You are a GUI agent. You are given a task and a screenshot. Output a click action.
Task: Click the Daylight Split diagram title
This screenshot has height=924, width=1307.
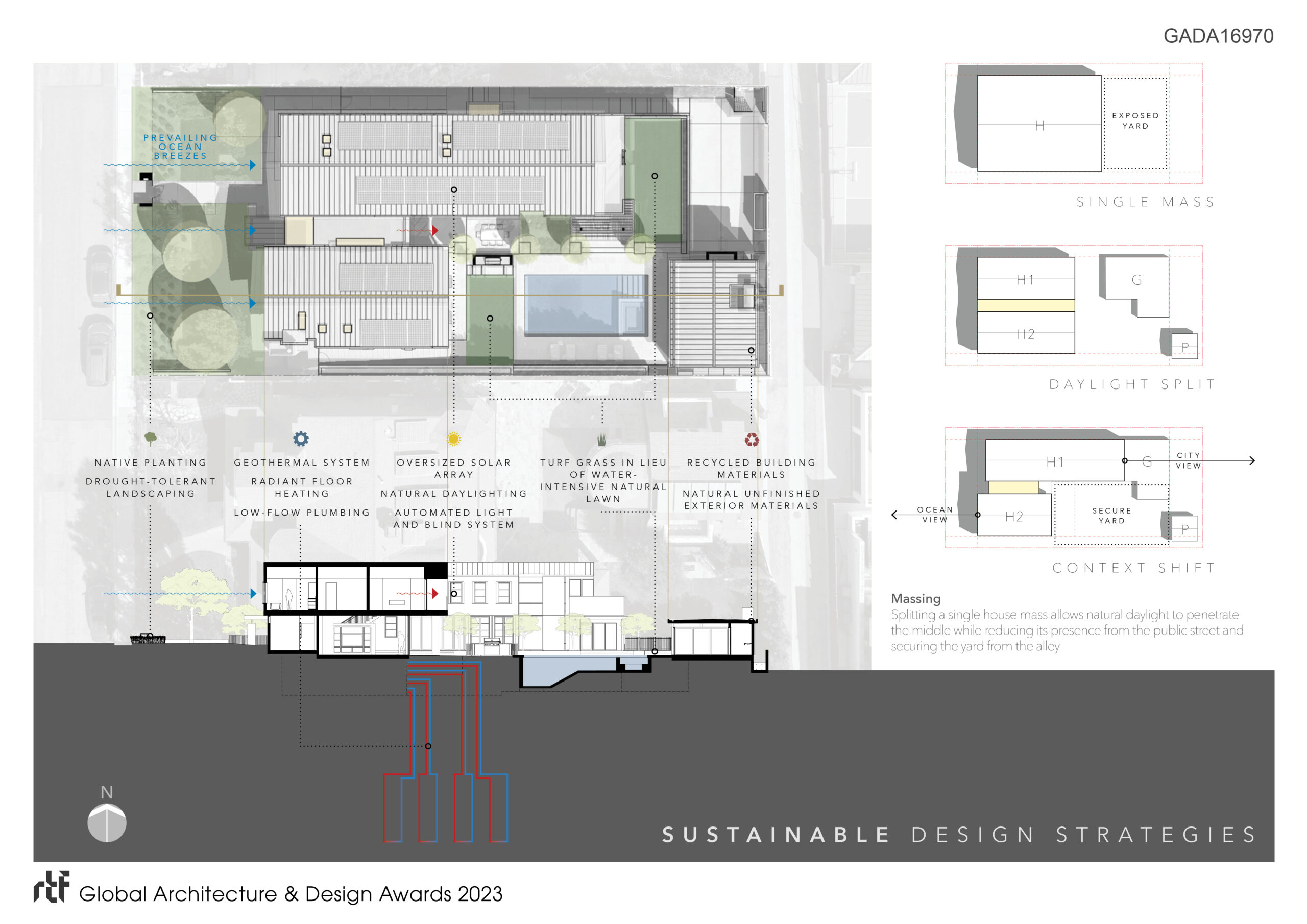click(x=1132, y=384)
